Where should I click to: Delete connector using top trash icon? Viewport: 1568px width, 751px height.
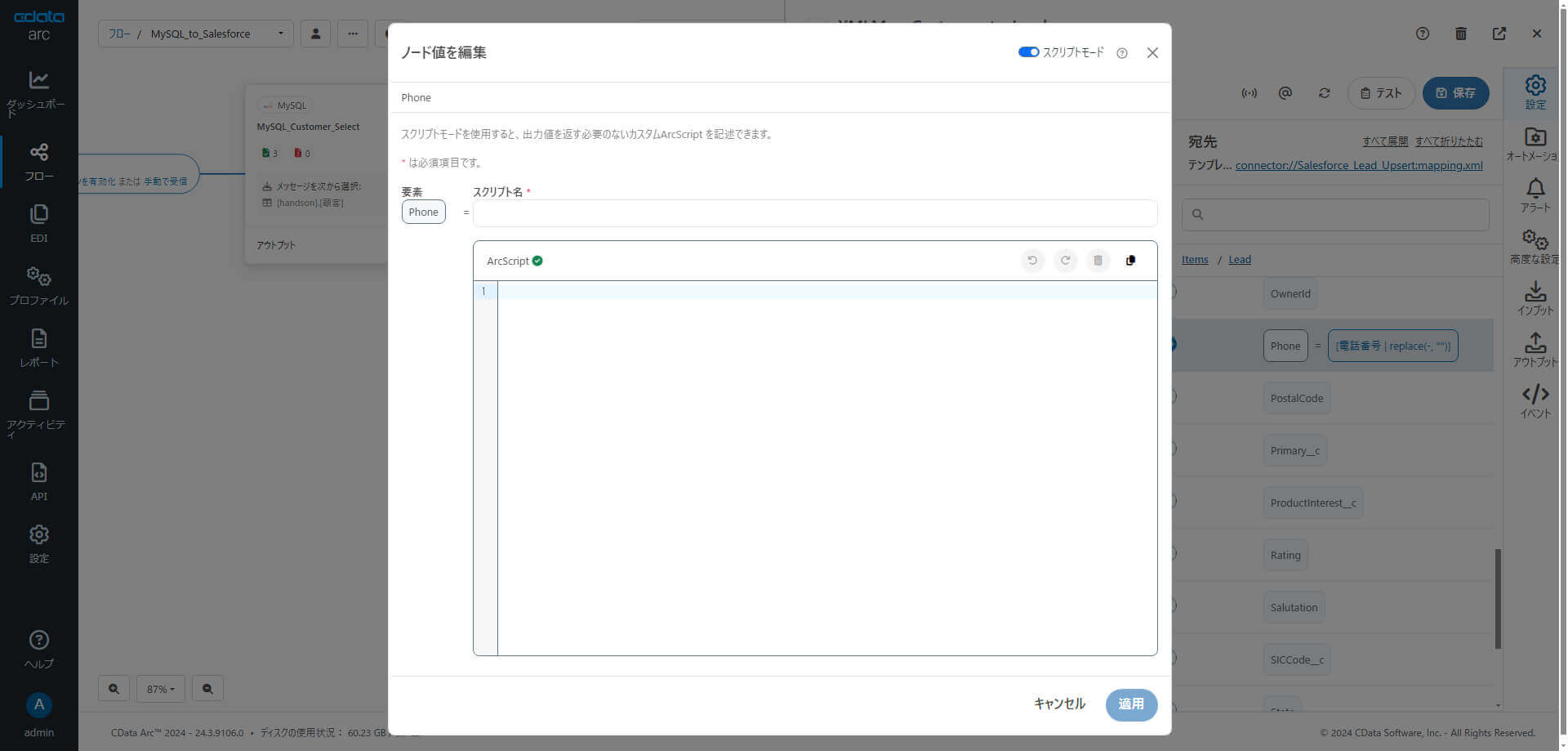click(1461, 34)
